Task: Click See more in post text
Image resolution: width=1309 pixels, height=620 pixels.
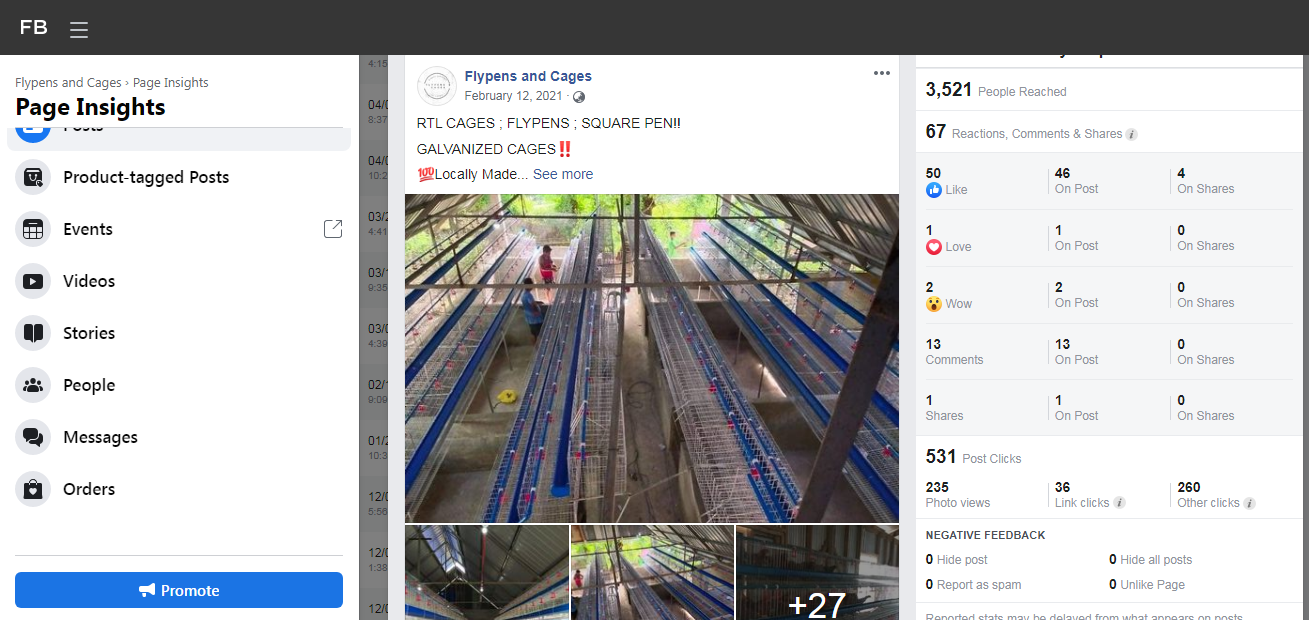Action: 563,174
